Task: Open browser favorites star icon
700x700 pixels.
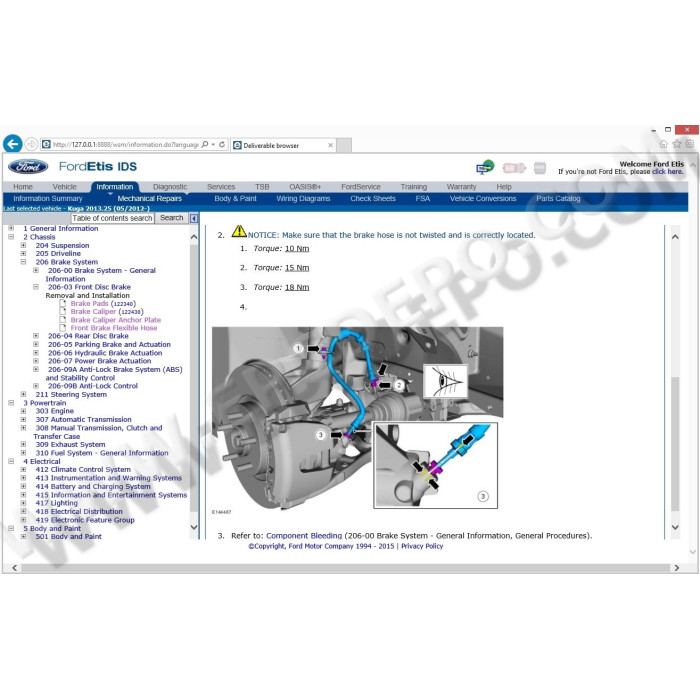Action: tap(677, 144)
